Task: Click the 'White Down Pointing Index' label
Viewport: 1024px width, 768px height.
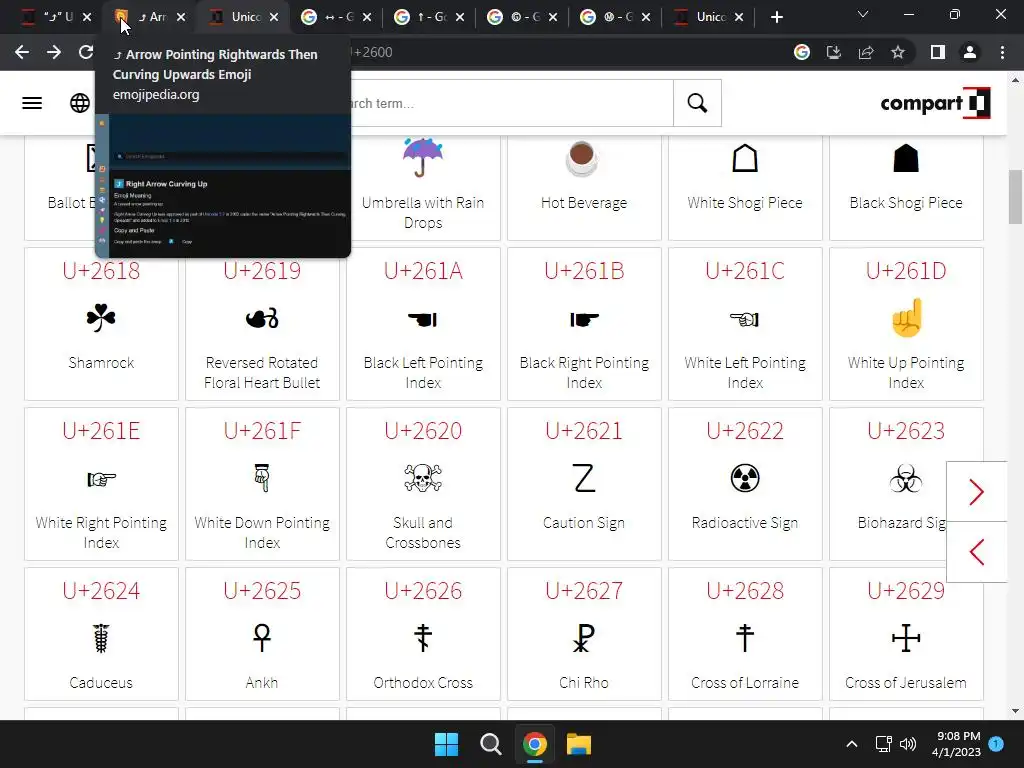Action: (x=262, y=532)
